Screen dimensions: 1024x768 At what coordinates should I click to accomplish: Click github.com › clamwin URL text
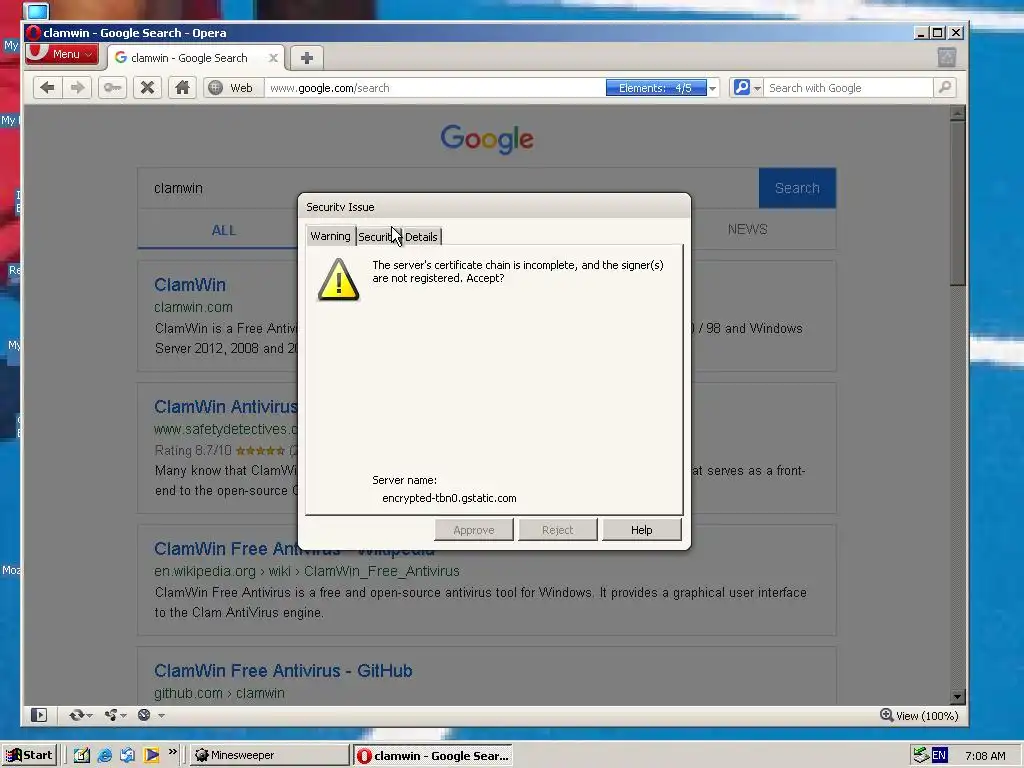[x=219, y=693]
